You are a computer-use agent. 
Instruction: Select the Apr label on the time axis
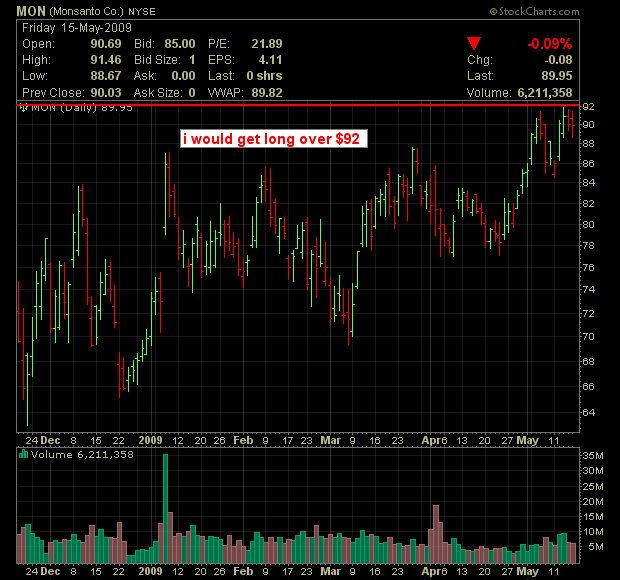point(430,439)
